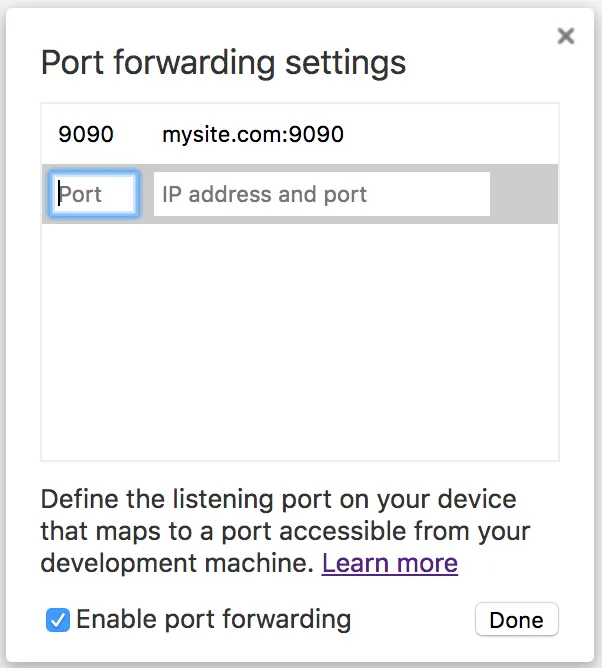Click the description text starting with Define
The height and width of the screenshot is (668, 602).
[278, 498]
